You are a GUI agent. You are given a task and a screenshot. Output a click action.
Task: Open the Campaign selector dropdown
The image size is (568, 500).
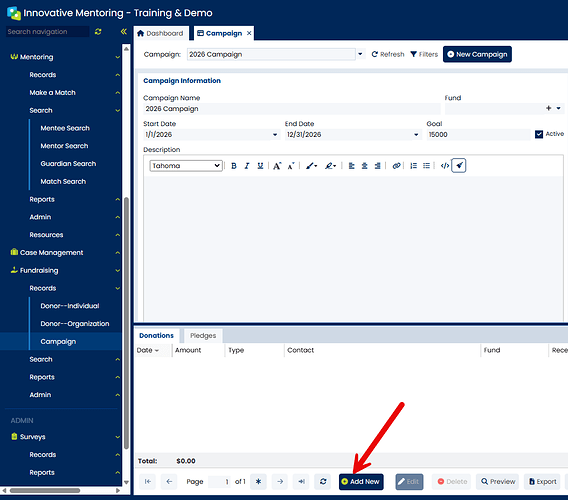(x=360, y=54)
